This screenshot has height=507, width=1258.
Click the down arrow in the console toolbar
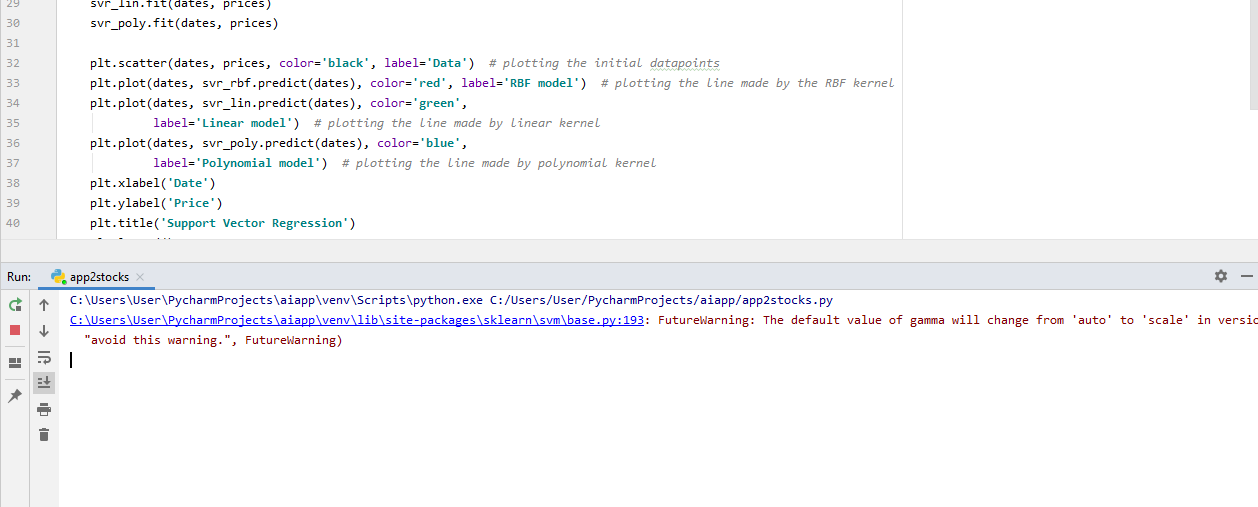pos(44,330)
